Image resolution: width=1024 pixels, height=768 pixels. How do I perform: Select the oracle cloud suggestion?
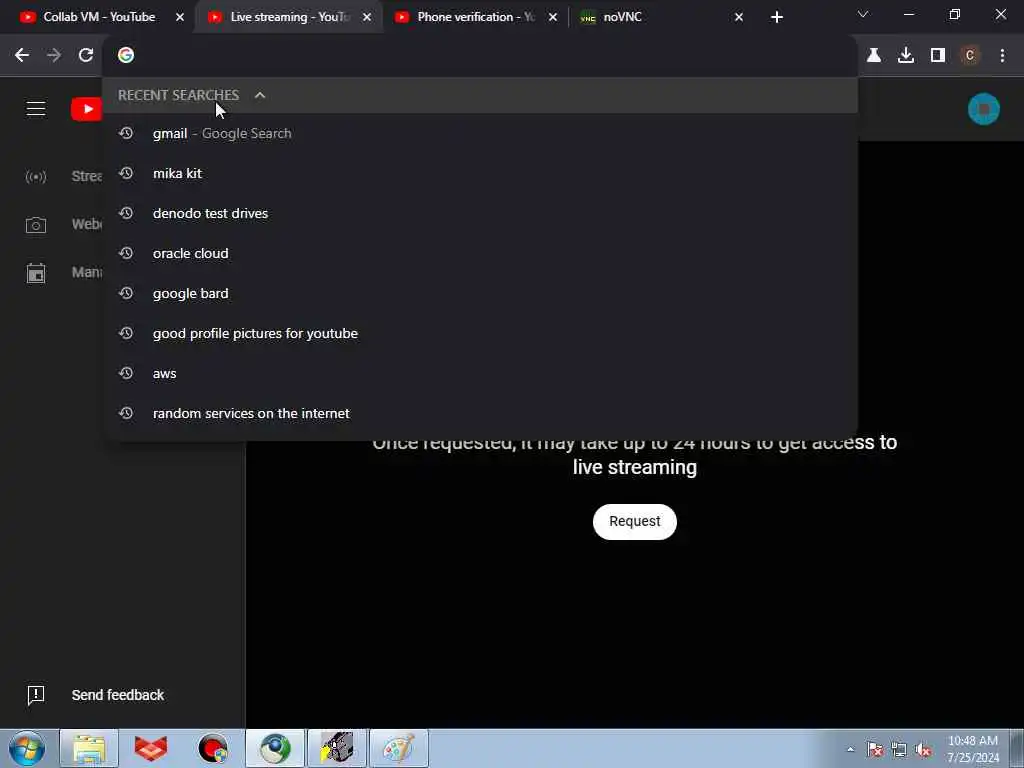tap(480, 253)
